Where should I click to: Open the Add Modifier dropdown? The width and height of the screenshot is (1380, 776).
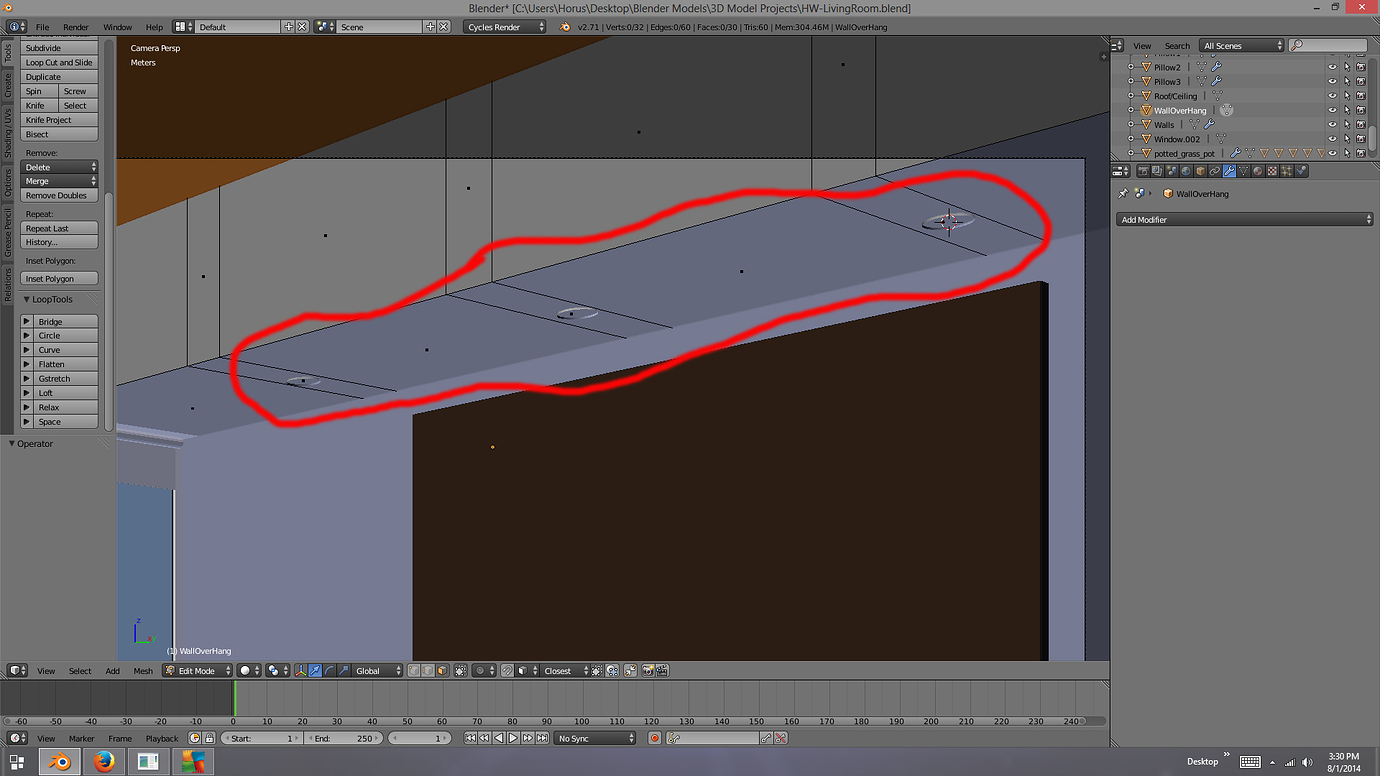1245,219
